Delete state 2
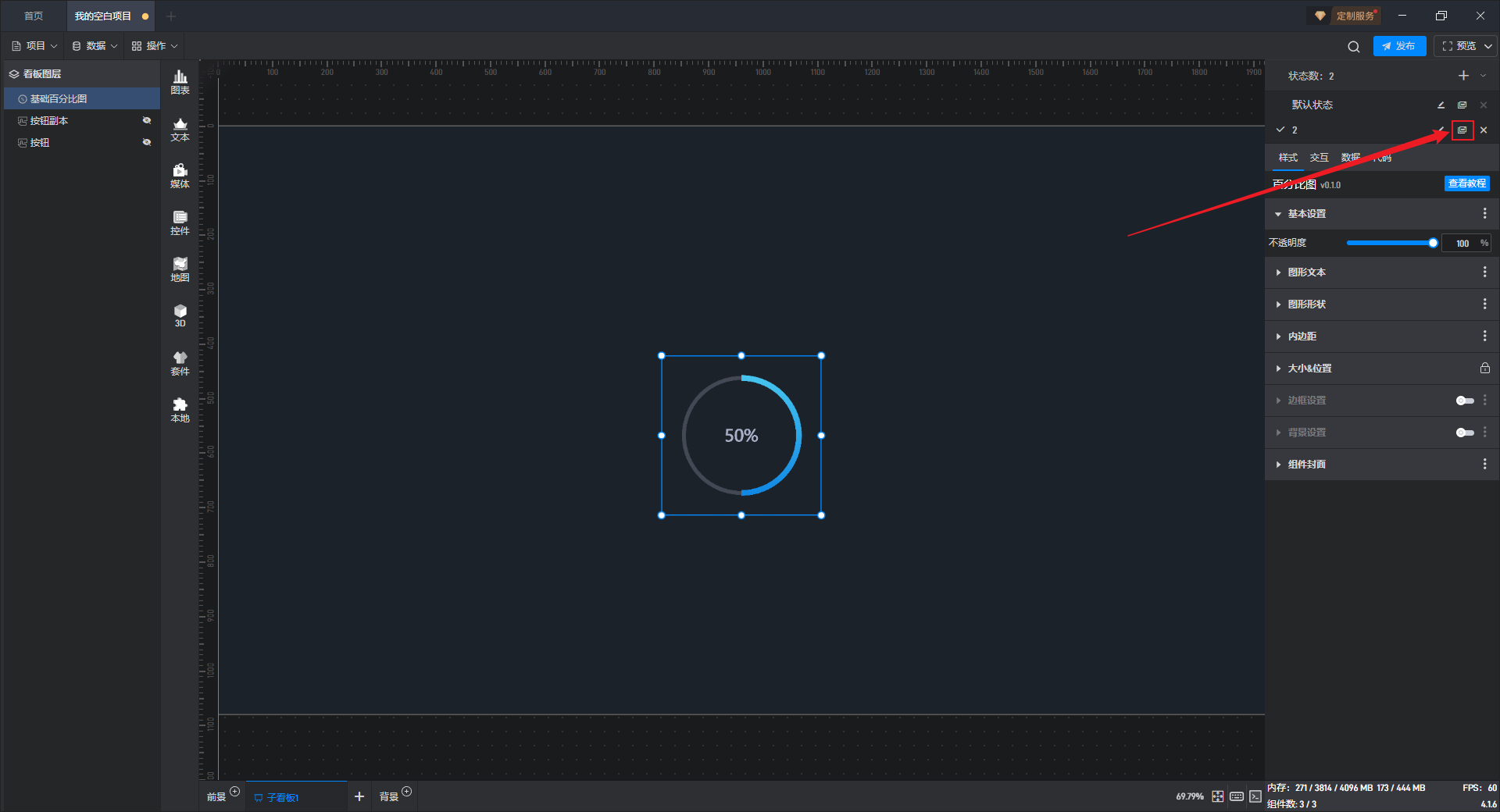1500x812 pixels. click(x=1484, y=130)
